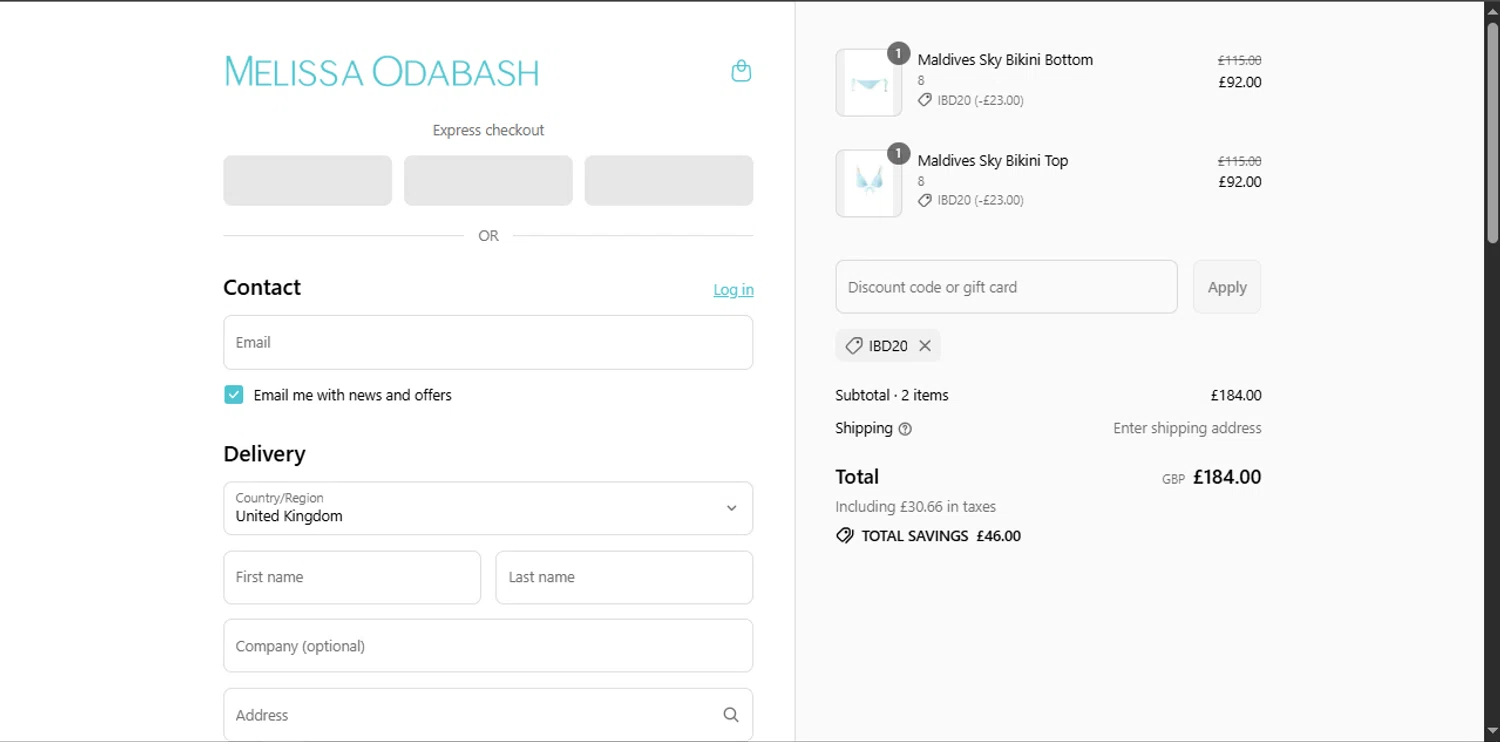Click the Apply discount button

tap(1227, 287)
